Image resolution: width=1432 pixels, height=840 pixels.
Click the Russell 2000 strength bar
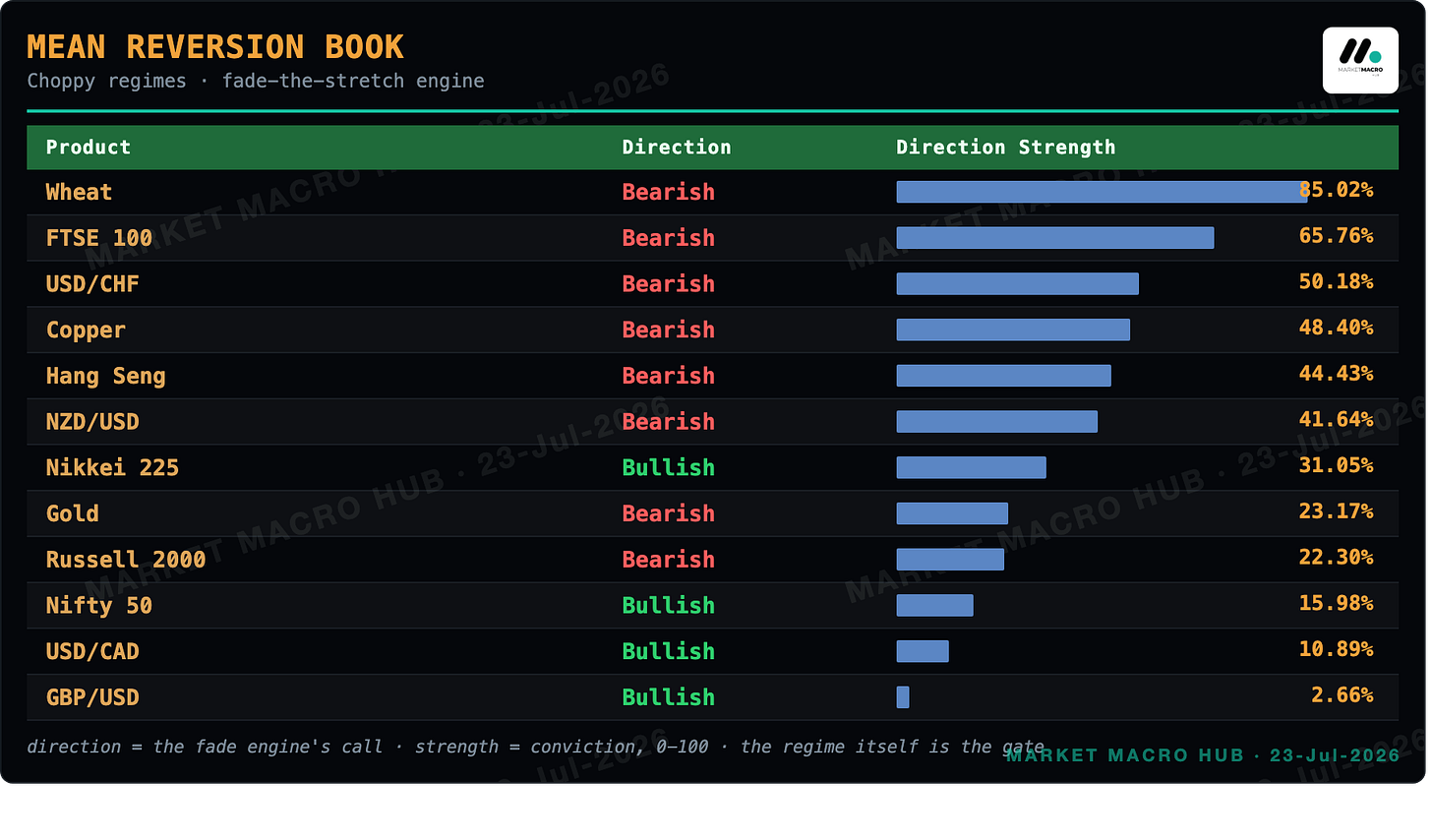point(950,560)
